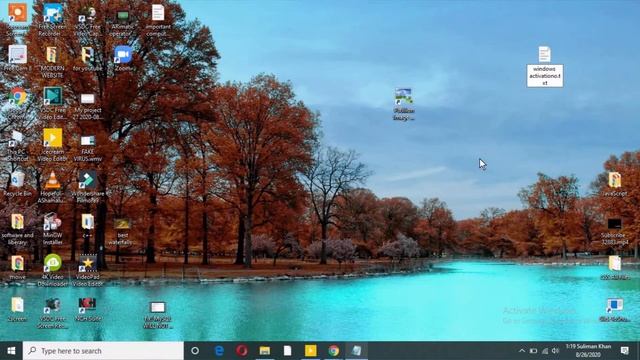Open the volume control in the tray
The image size is (640, 360).
pos(555,351)
